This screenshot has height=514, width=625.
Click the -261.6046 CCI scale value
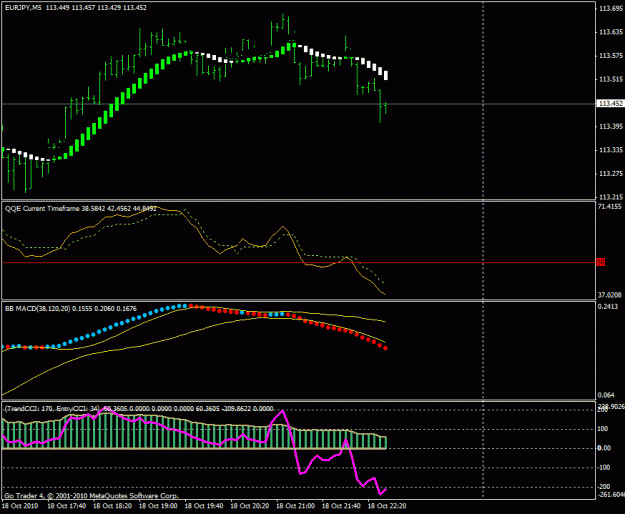click(611, 494)
